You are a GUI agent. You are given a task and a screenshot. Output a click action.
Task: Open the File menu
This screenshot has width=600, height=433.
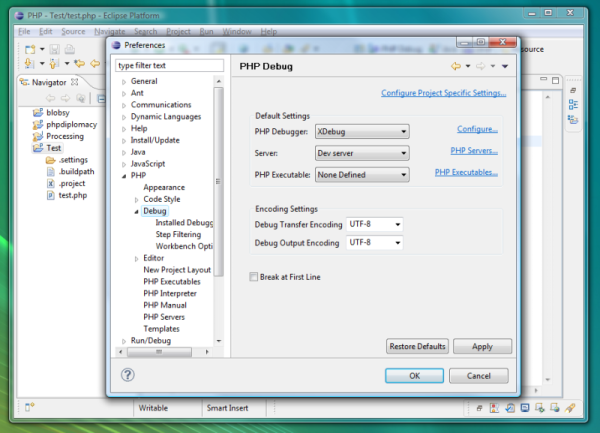tap(24, 31)
